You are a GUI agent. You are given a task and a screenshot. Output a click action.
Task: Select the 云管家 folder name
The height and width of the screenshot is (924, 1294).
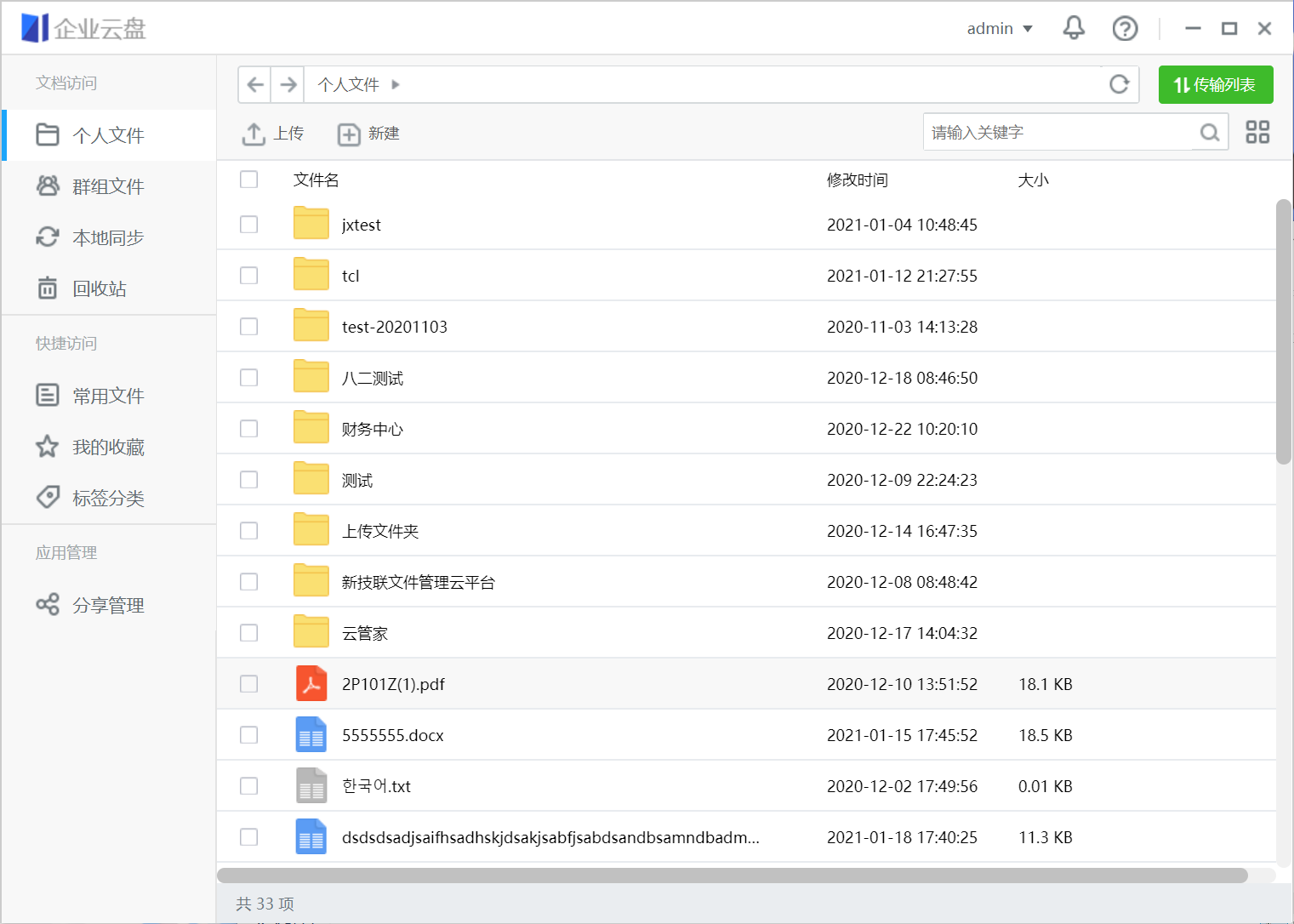point(364,633)
